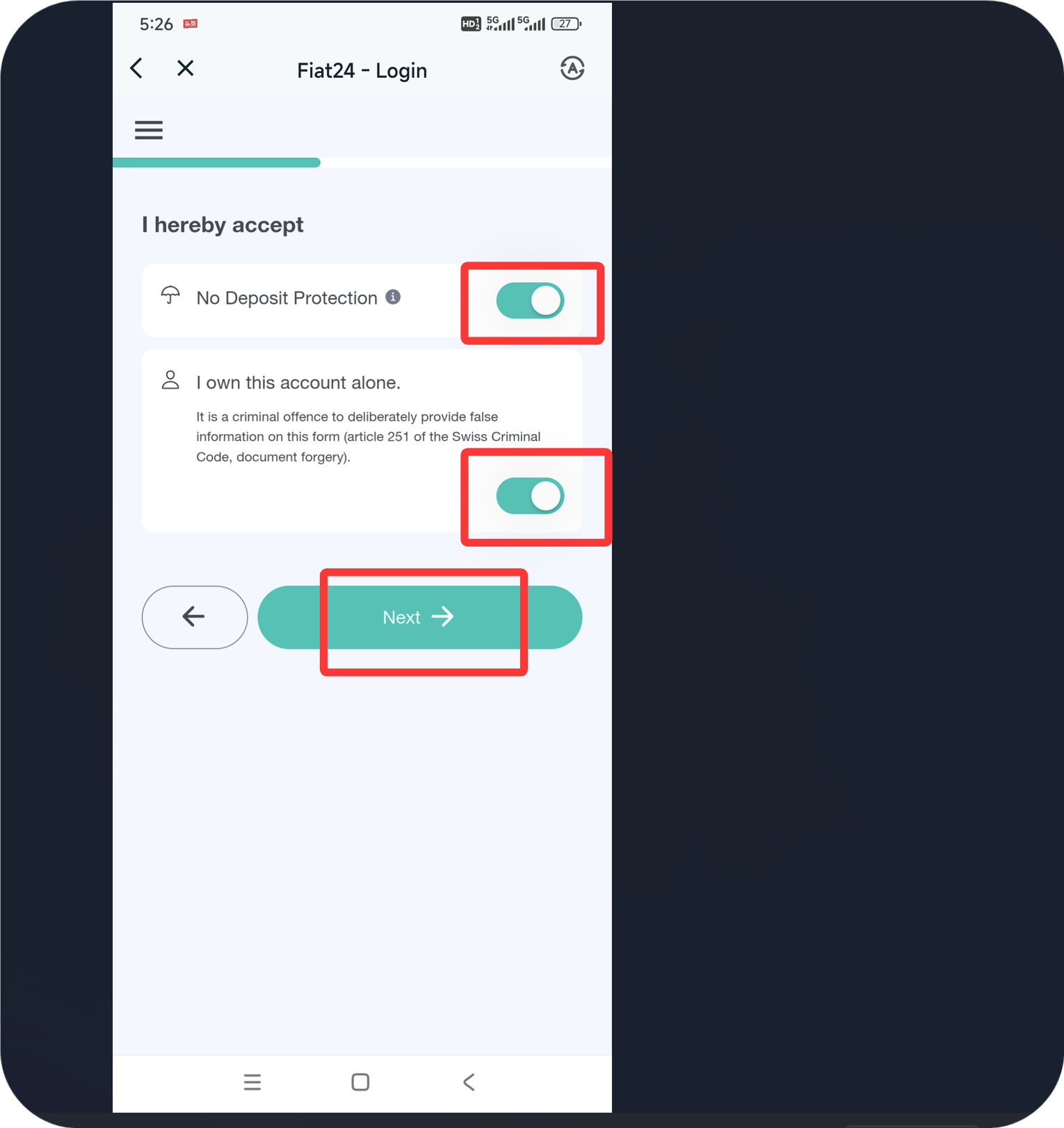Click the criminal offence notice text
Screen dimensions: 1064x1128
(368, 437)
